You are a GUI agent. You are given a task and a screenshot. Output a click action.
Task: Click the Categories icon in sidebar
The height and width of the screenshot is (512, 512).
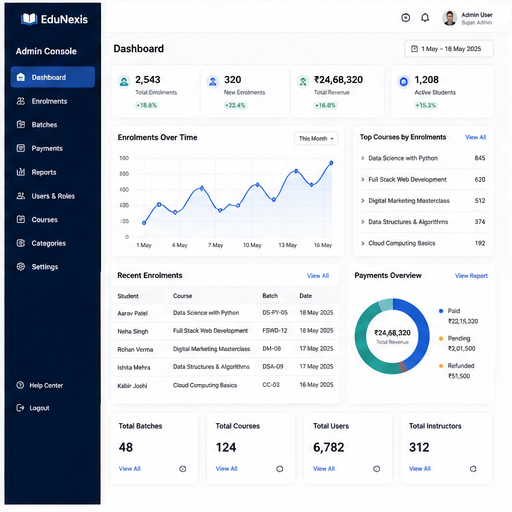(21, 243)
